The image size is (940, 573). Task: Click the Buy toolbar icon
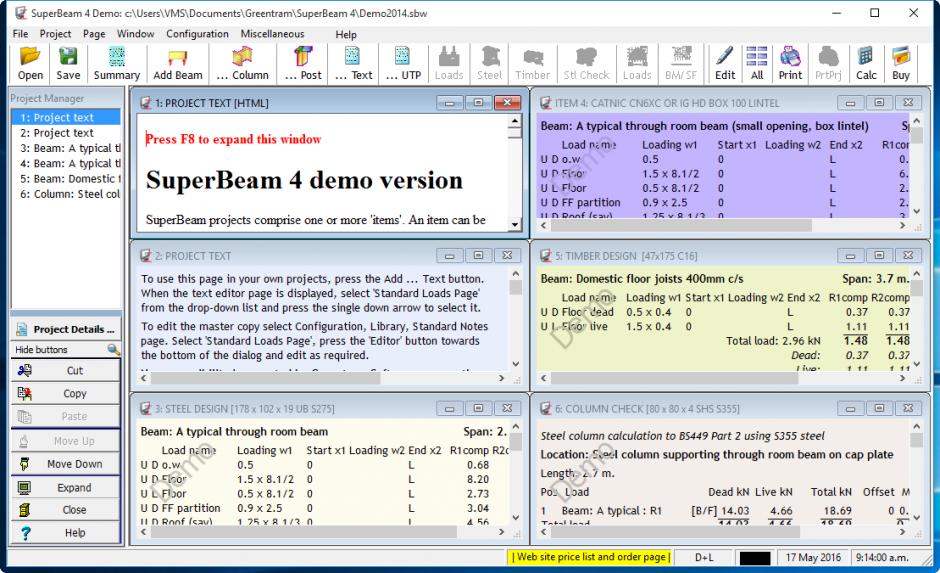click(x=900, y=64)
